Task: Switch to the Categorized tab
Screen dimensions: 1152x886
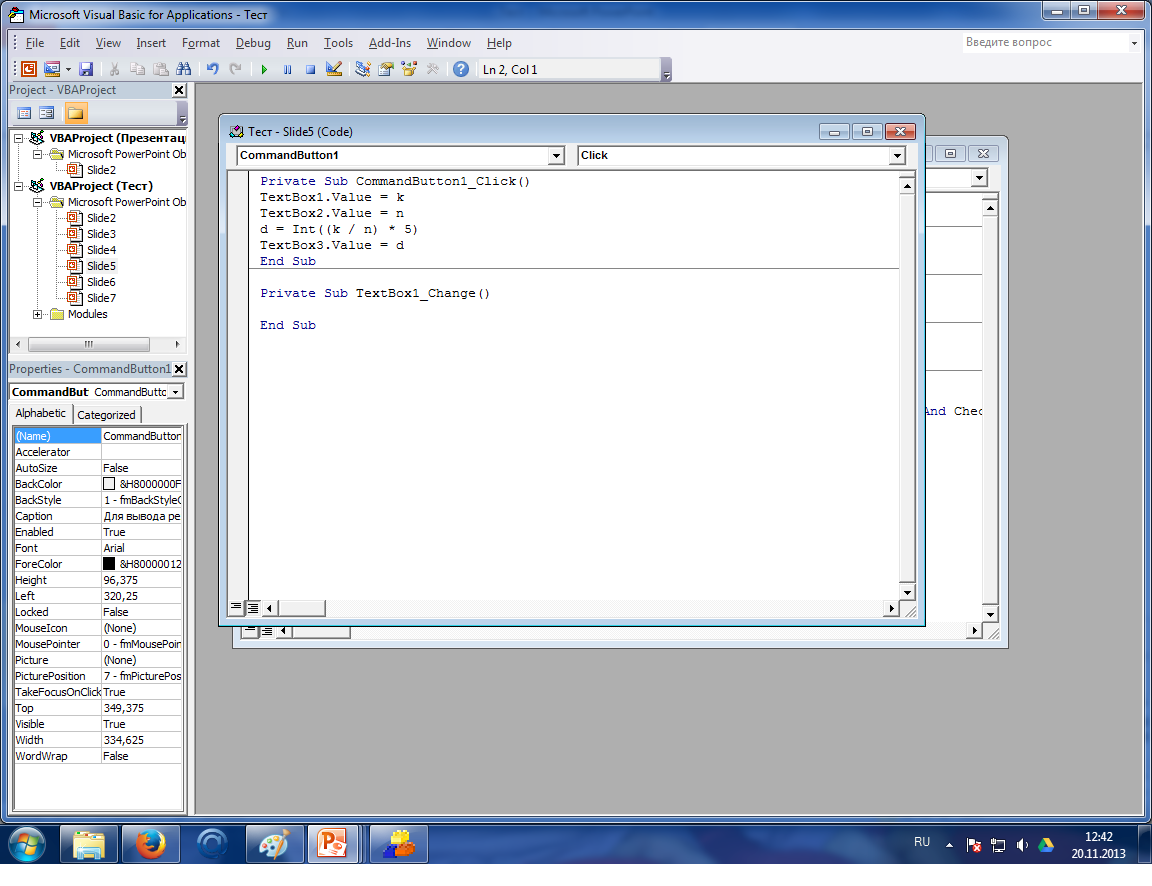Action: (107, 414)
